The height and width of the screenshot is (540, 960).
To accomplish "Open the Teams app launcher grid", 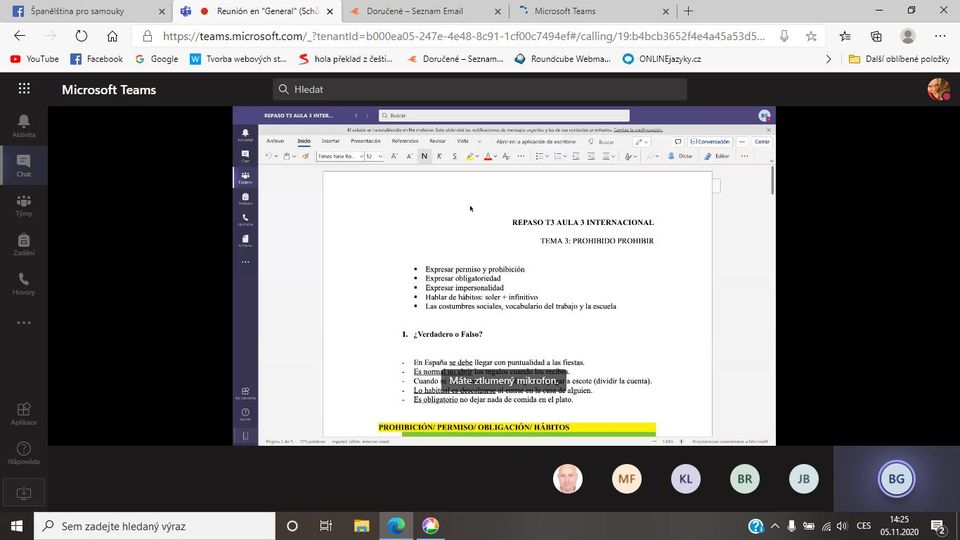I will (x=24, y=89).
